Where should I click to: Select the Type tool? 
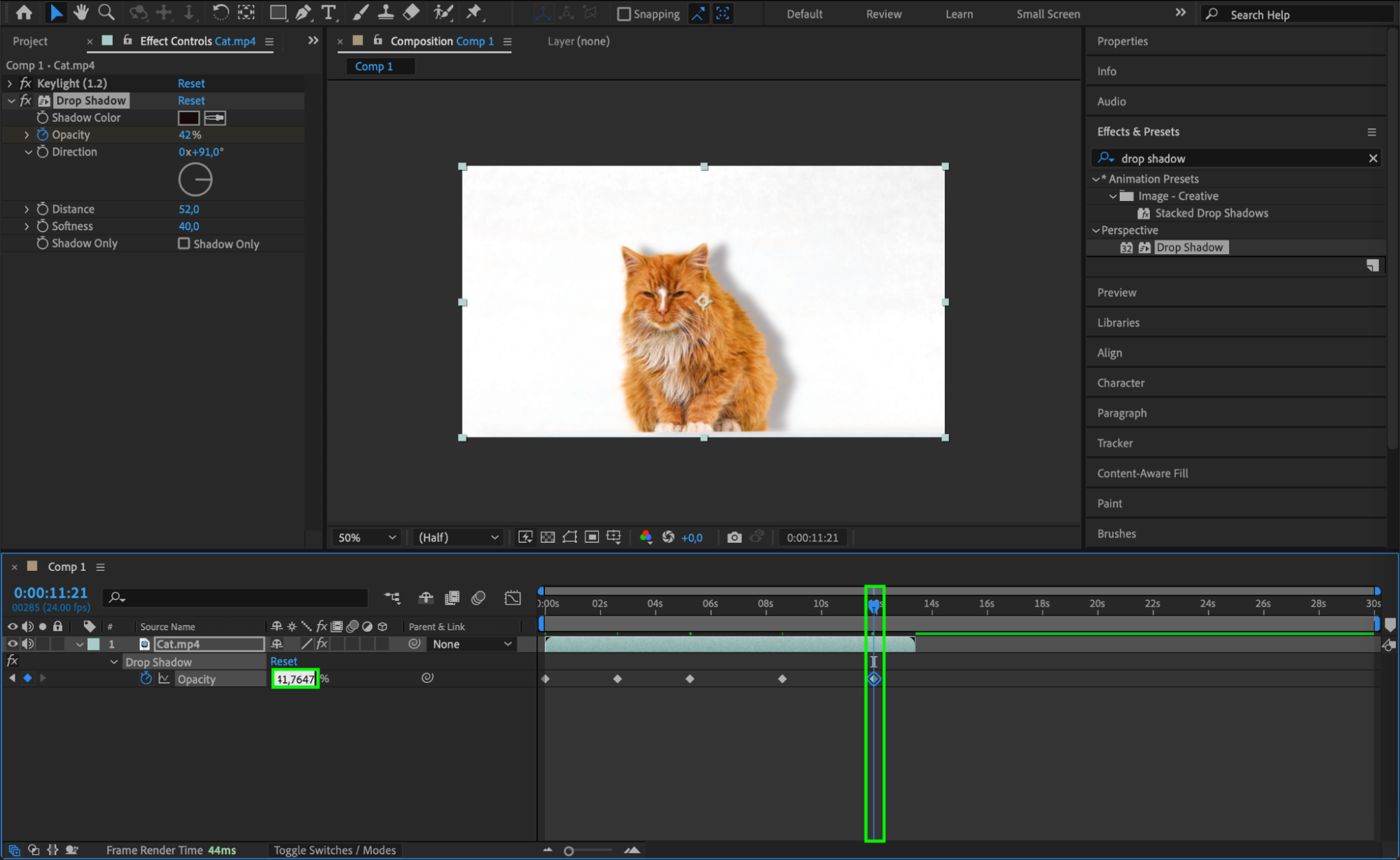[328, 13]
